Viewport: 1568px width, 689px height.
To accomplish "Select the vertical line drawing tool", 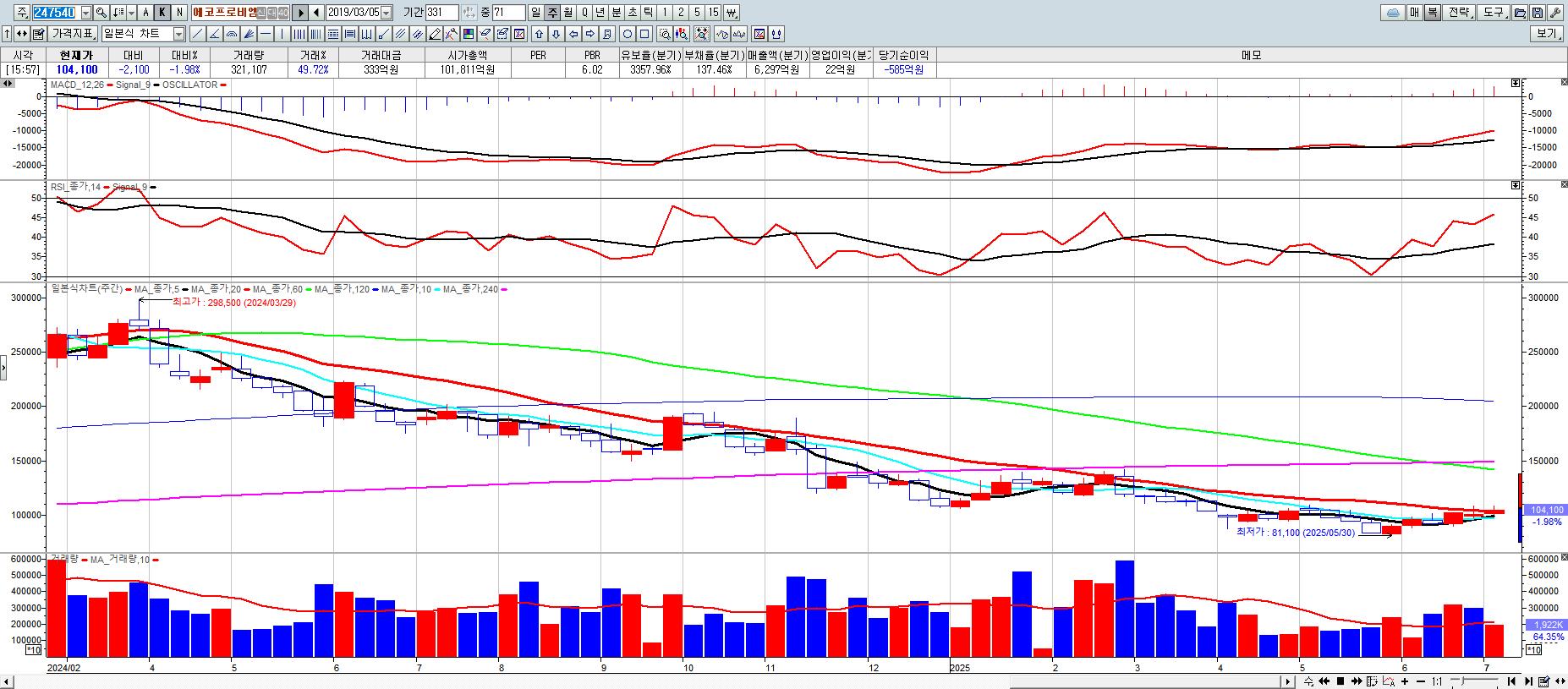I will 281,34.
